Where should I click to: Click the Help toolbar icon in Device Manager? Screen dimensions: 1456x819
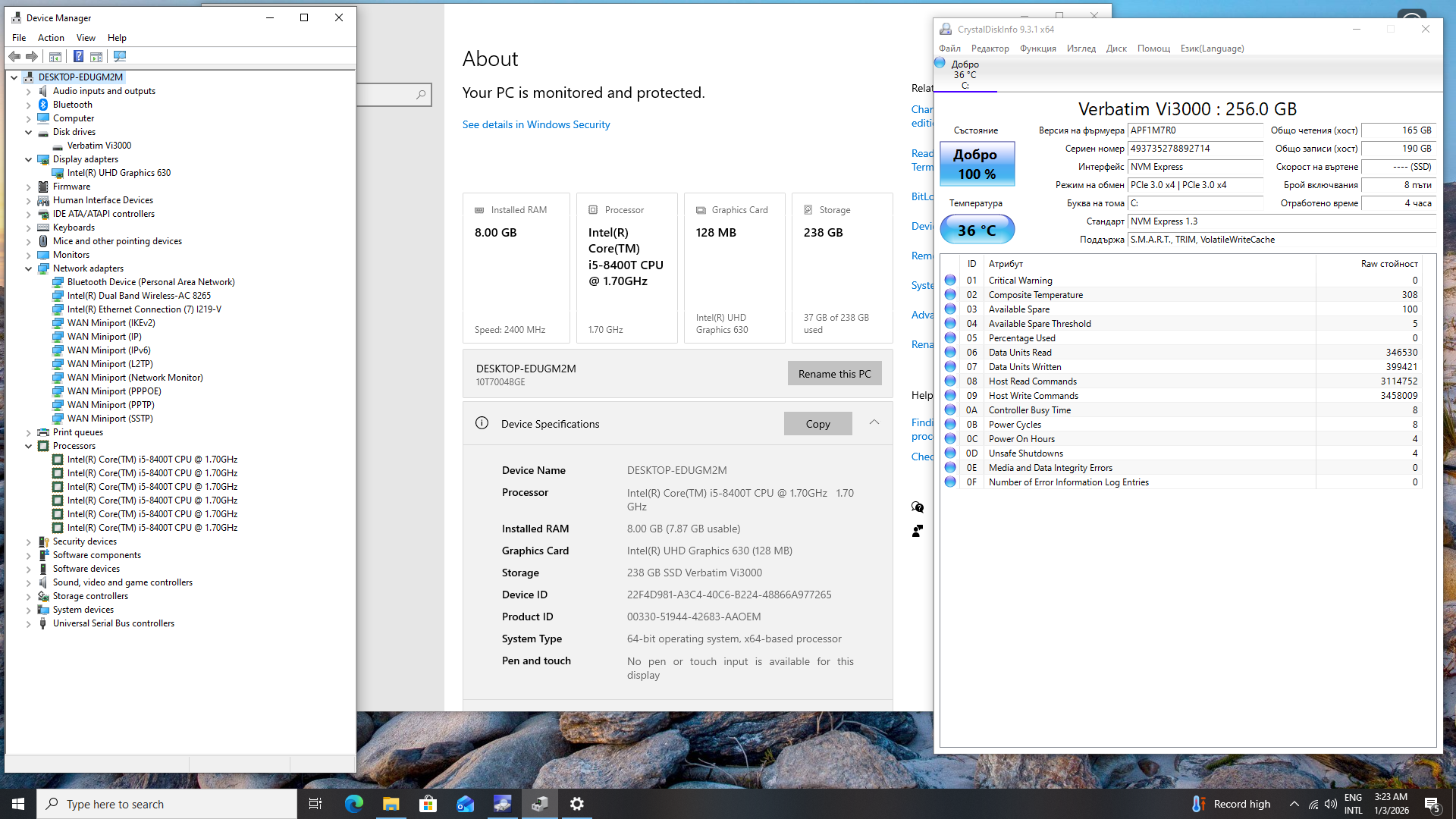tap(78, 56)
